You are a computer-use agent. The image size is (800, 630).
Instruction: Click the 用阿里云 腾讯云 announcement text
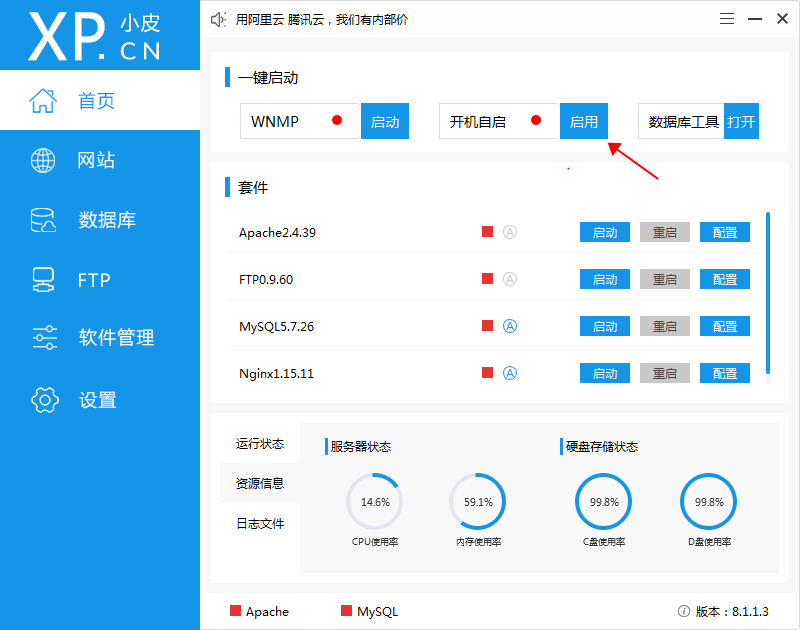(321, 20)
